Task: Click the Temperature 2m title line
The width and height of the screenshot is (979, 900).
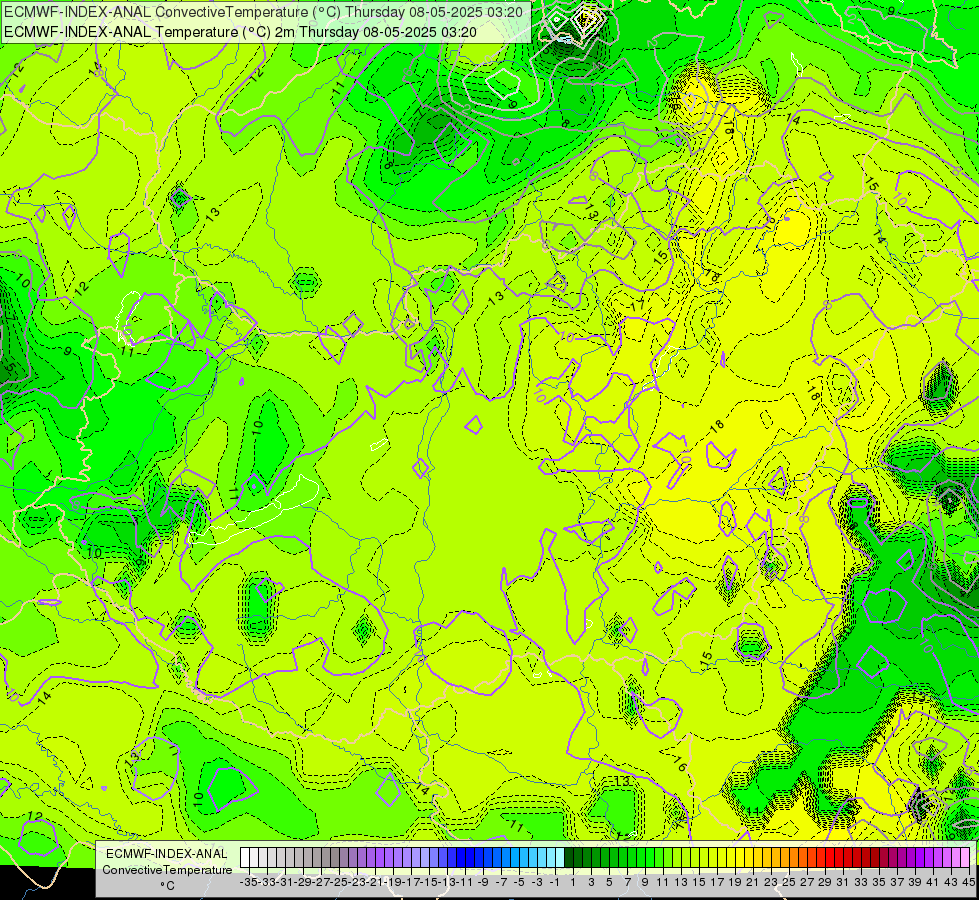Action: [x=241, y=32]
